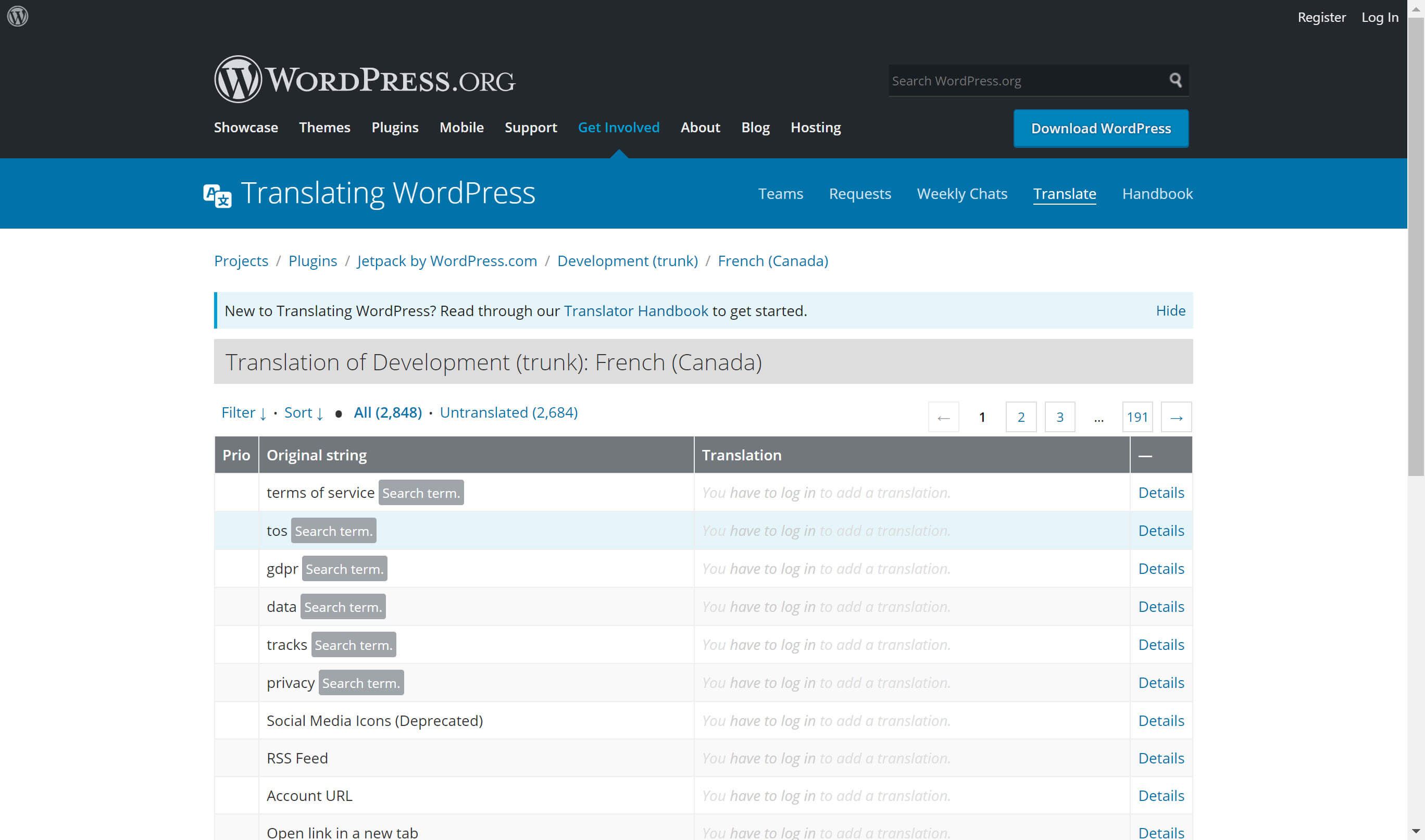The width and height of the screenshot is (1425, 840).
Task: Open the Teams tab
Action: 780,194
